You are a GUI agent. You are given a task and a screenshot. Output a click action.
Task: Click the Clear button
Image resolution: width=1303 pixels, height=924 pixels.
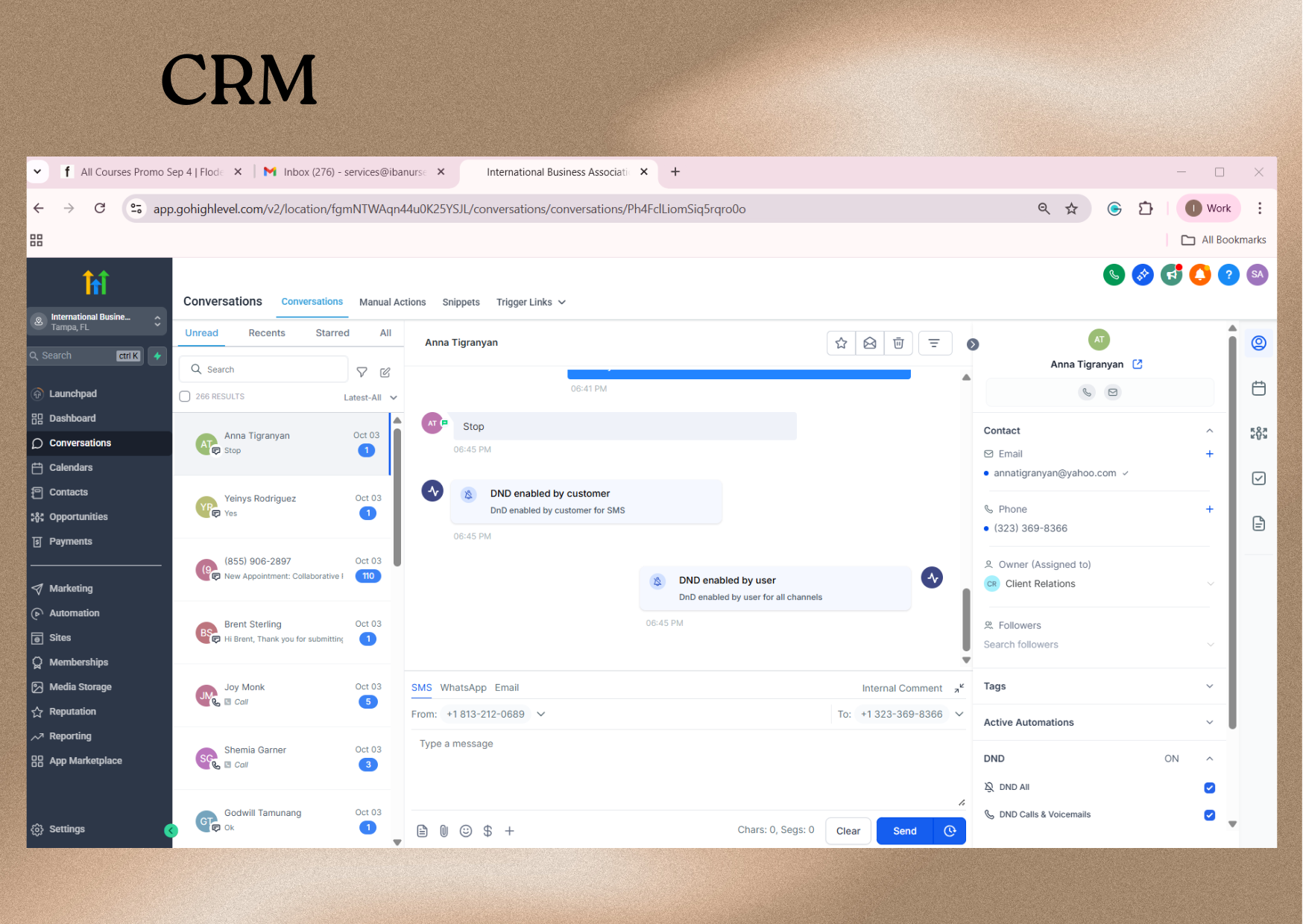[x=848, y=831]
